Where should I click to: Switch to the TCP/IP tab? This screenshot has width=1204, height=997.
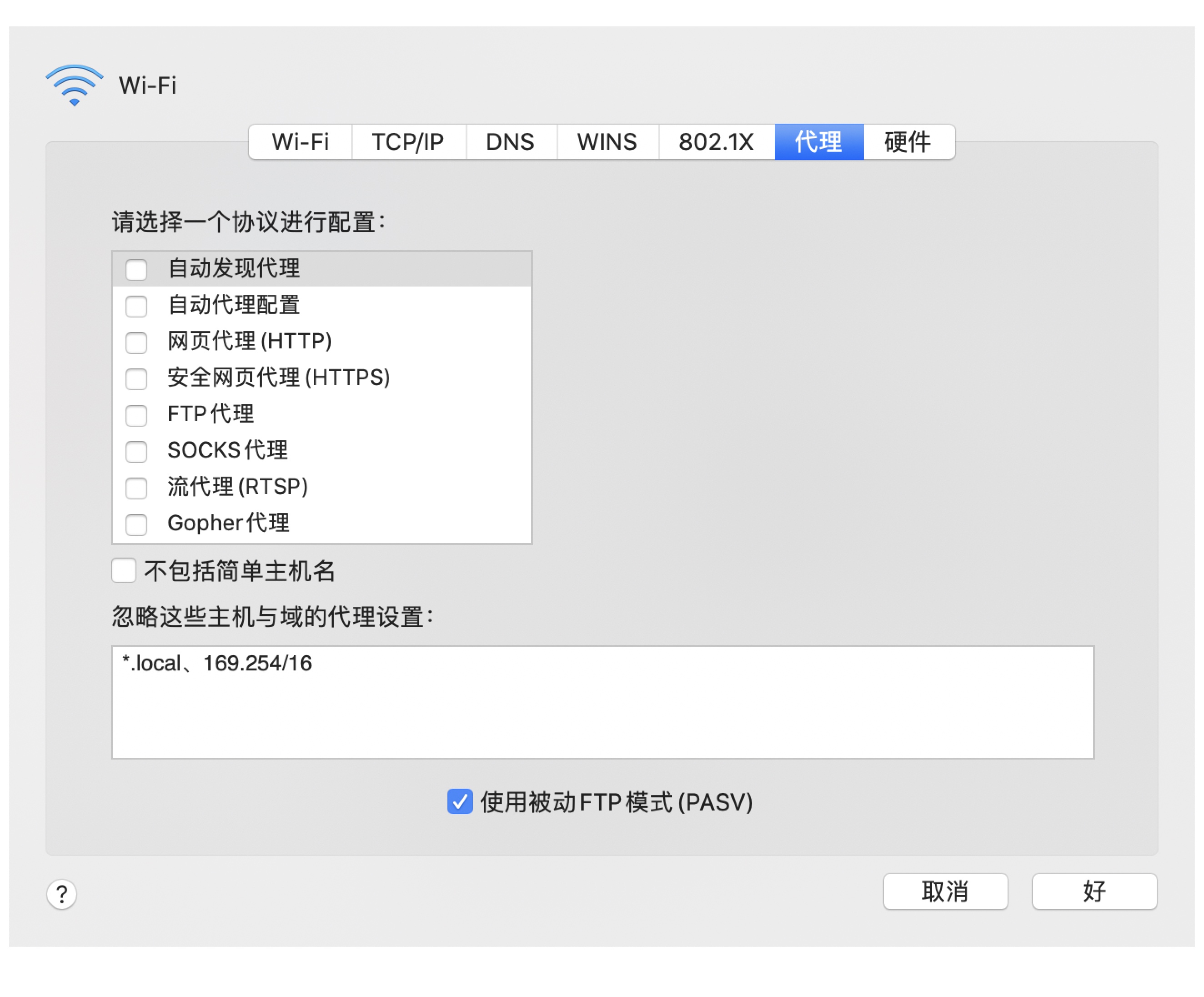click(408, 142)
